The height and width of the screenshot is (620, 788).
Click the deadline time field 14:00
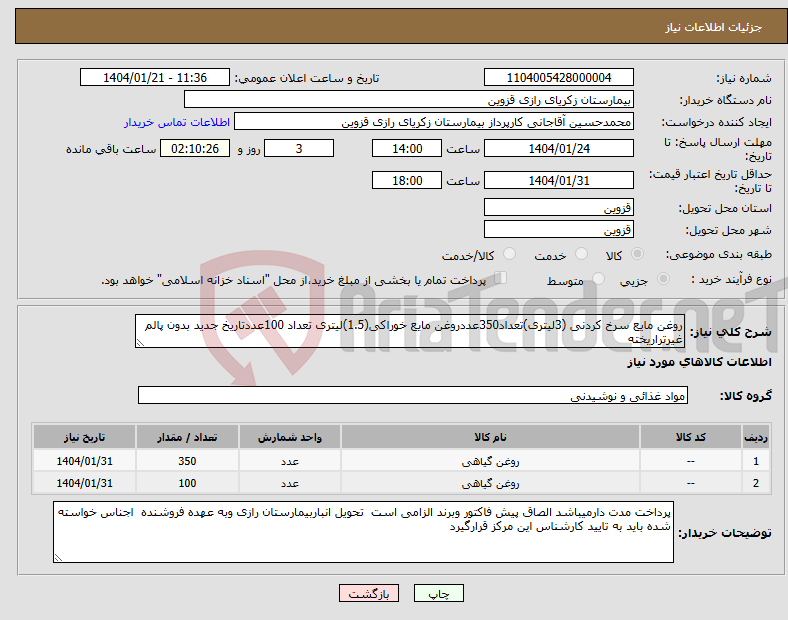[407, 148]
